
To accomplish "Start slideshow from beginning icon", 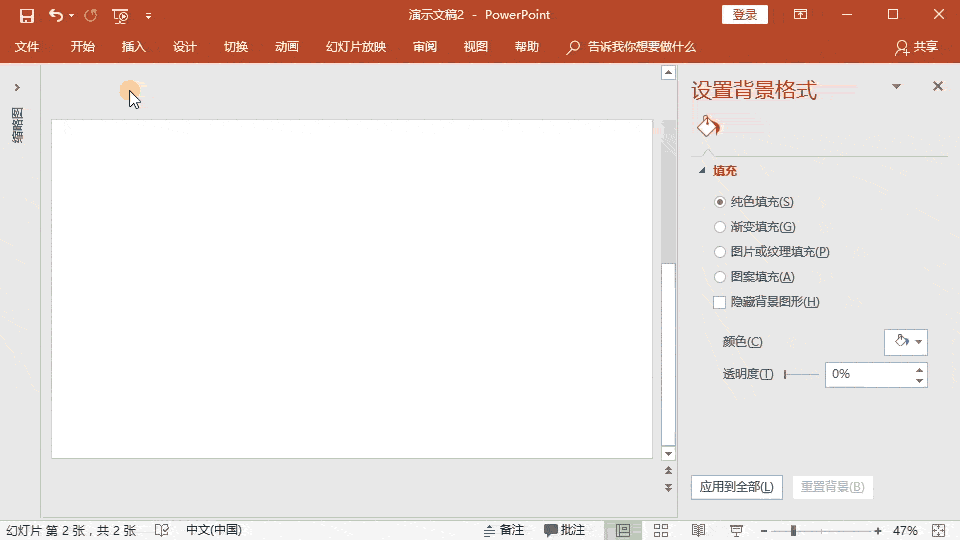I will pyautogui.click(x=121, y=16).
